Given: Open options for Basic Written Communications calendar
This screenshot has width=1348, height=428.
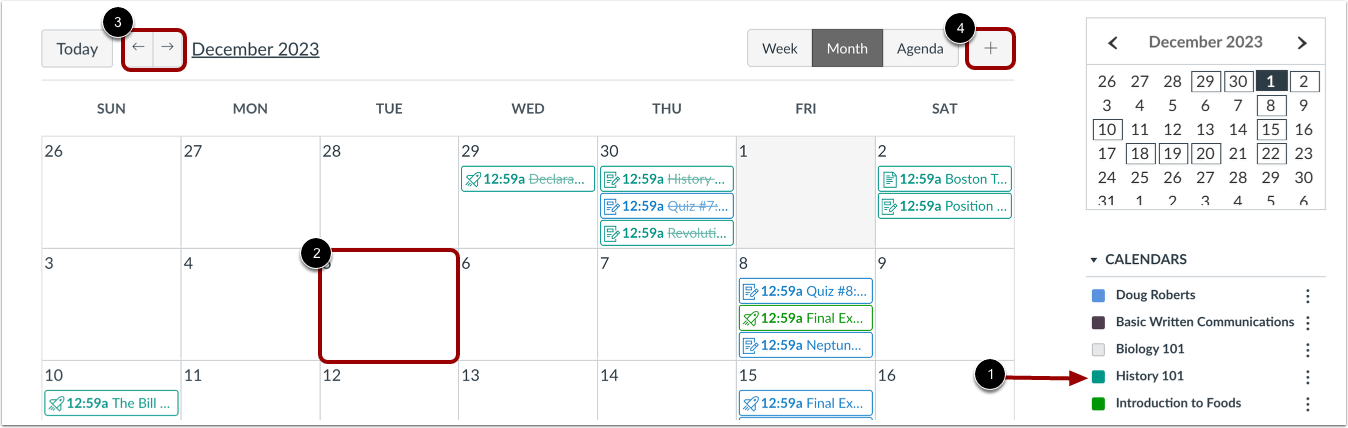Looking at the screenshot, I should (1307, 323).
